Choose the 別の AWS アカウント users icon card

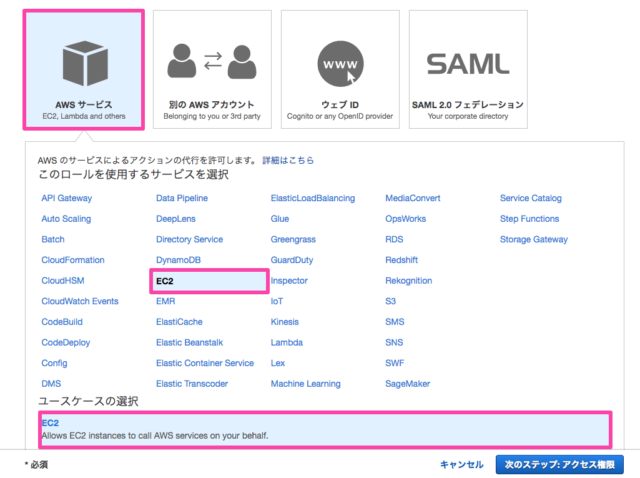coord(212,70)
